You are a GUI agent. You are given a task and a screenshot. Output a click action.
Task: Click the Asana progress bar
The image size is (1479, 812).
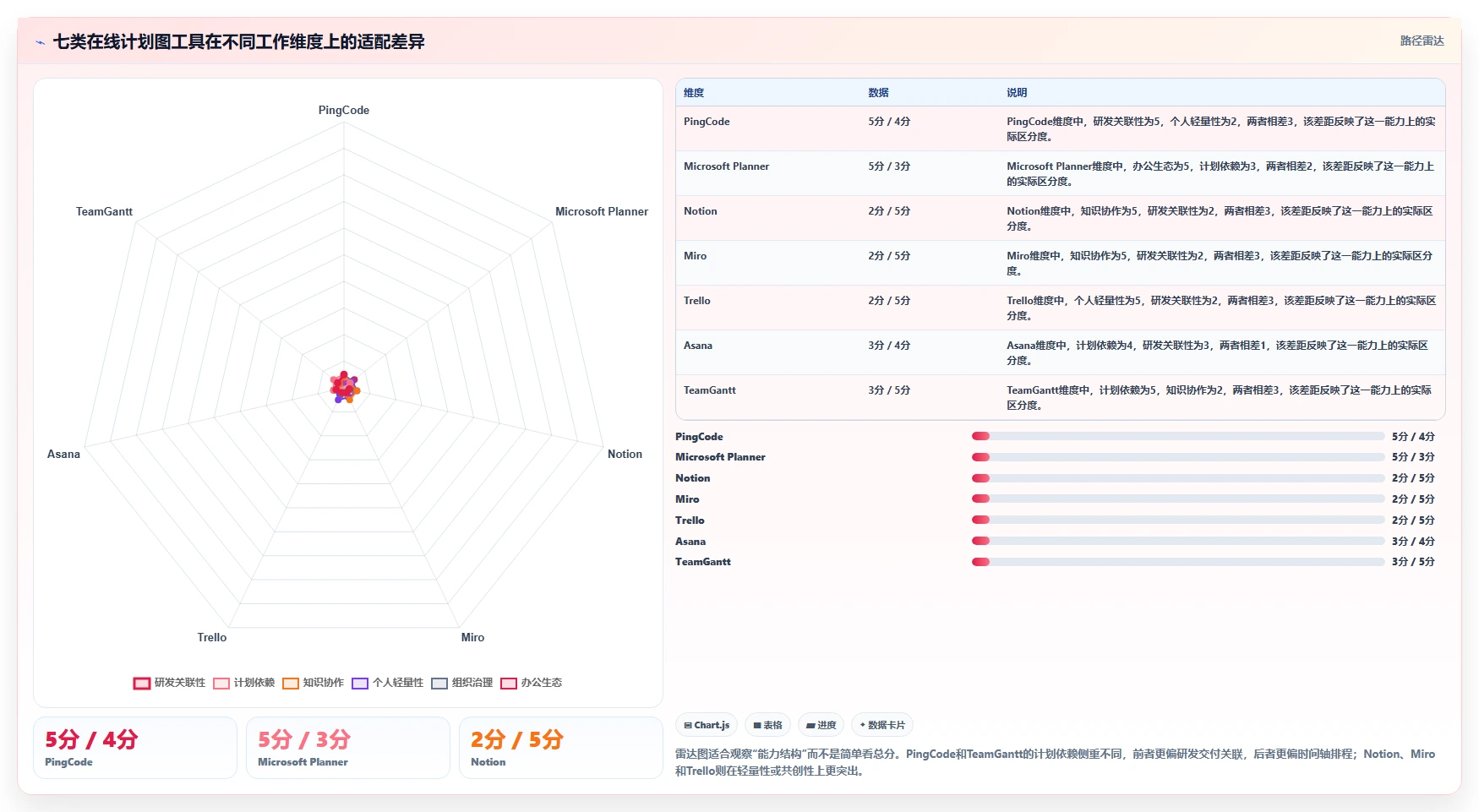coord(1178,541)
